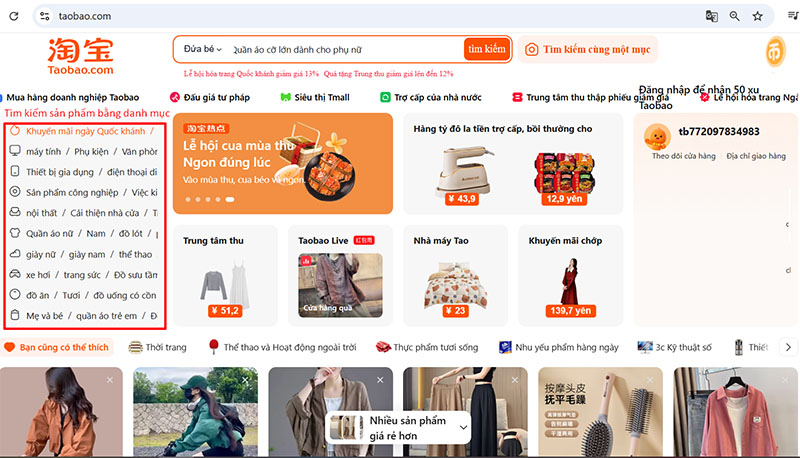Open the translate page icon in address bar
The height and width of the screenshot is (458, 800).
pos(712,16)
